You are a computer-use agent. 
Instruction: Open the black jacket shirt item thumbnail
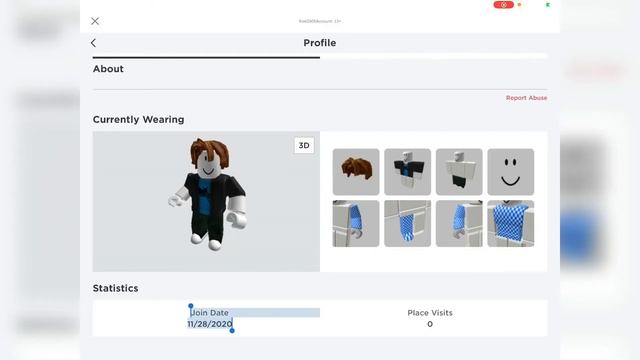click(407, 172)
